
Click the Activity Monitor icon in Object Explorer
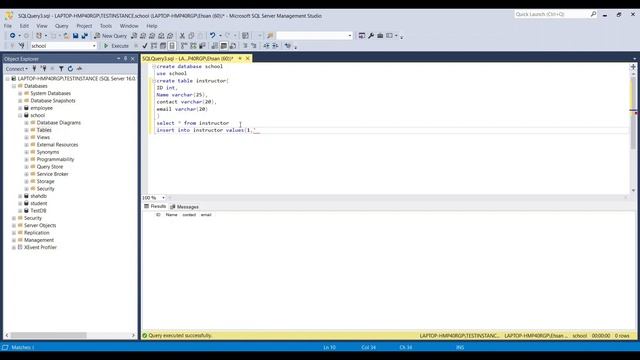[79, 69]
